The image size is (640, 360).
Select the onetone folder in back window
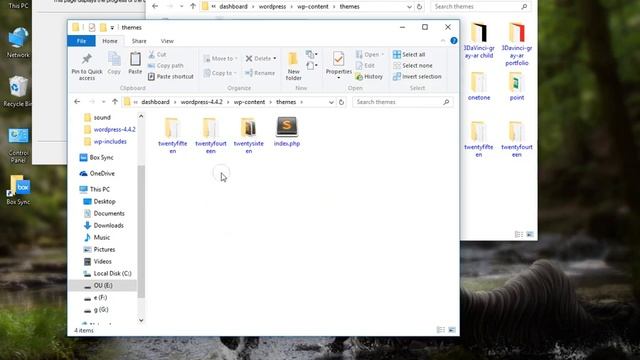479,87
